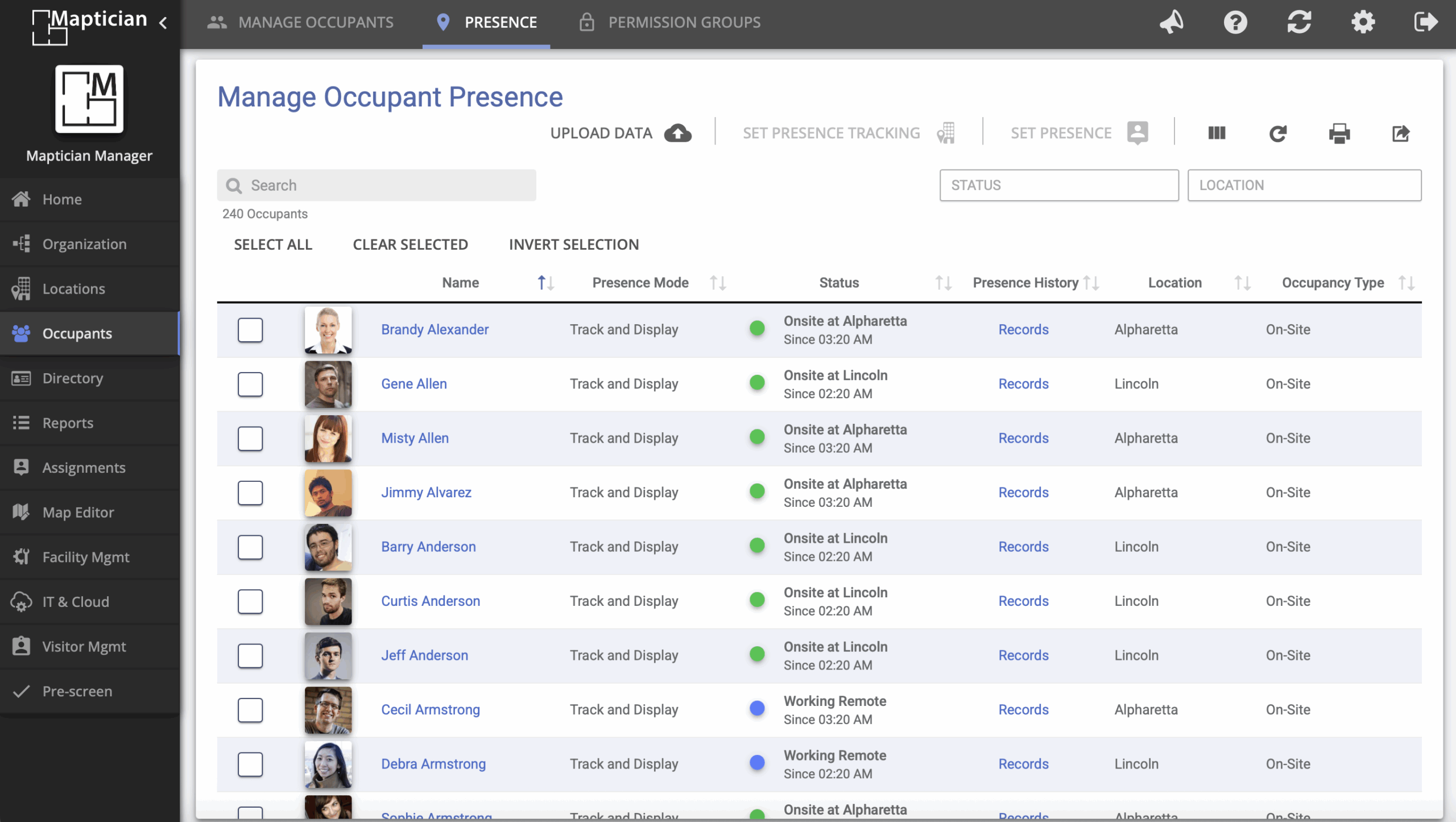1456x822 pixels.
Task: Sort by Occupancy Type column arrows
Action: pyautogui.click(x=1407, y=283)
